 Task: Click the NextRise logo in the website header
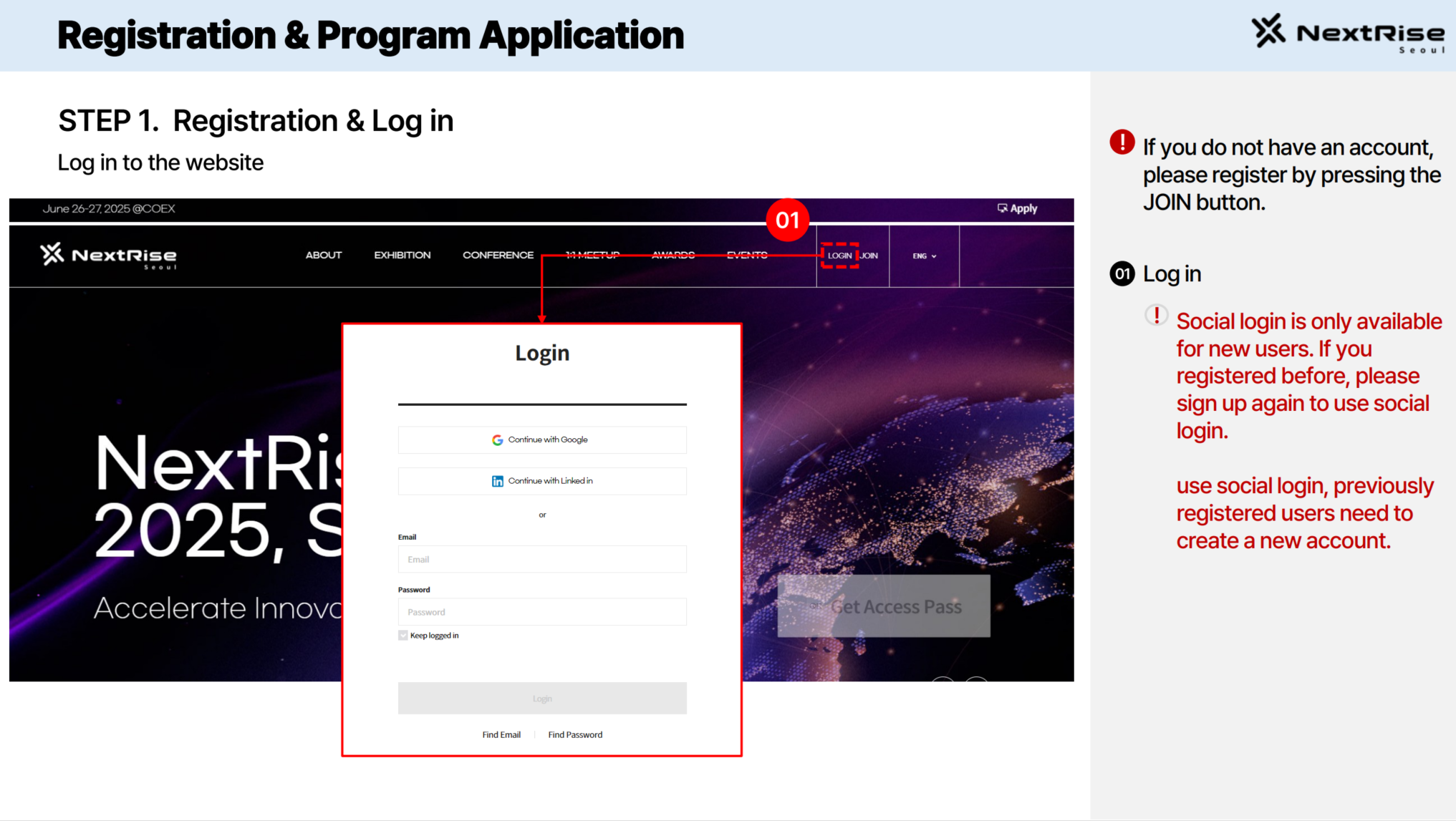pyautogui.click(x=108, y=256)
